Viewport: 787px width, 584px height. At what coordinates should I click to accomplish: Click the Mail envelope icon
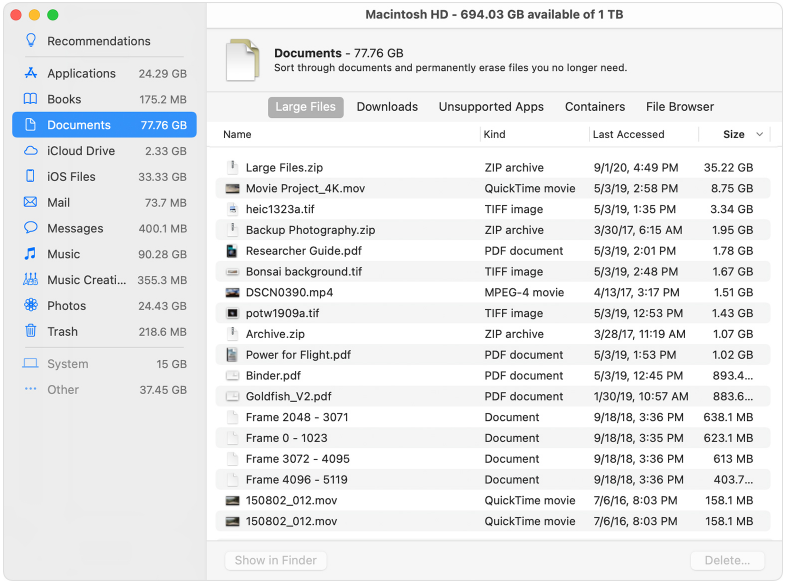(x=30, y=203)
